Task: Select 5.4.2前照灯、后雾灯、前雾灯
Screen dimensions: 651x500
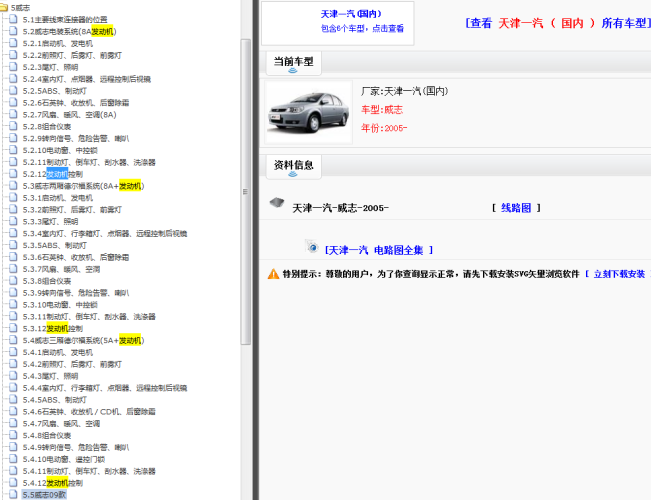Action: (x=72, y=364)
